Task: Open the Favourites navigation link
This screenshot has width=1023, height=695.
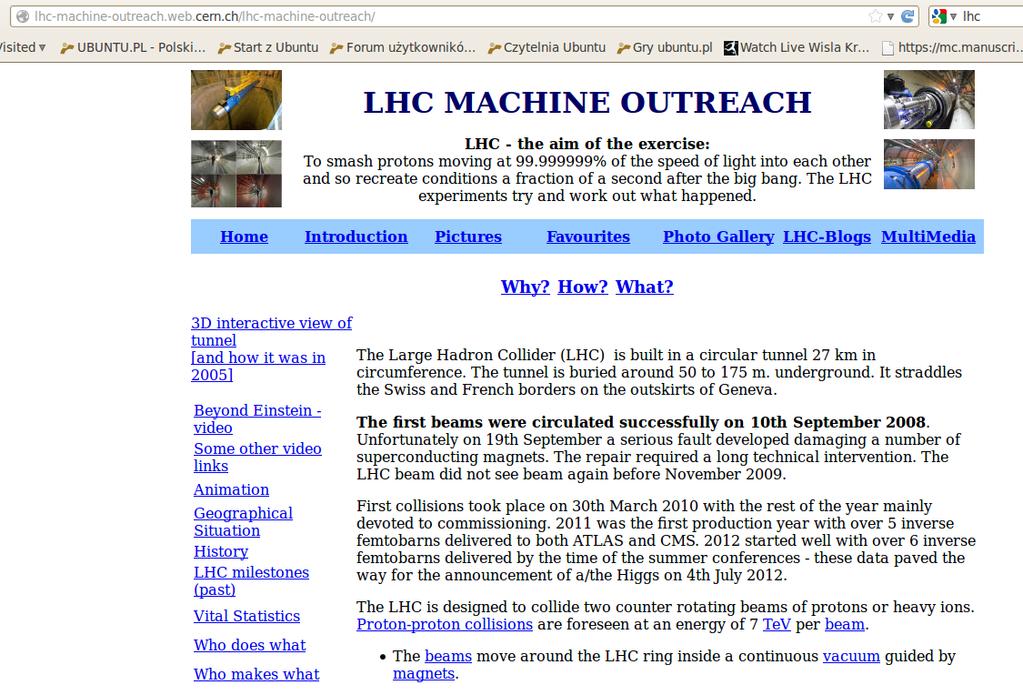Action: tap(588, 237)
